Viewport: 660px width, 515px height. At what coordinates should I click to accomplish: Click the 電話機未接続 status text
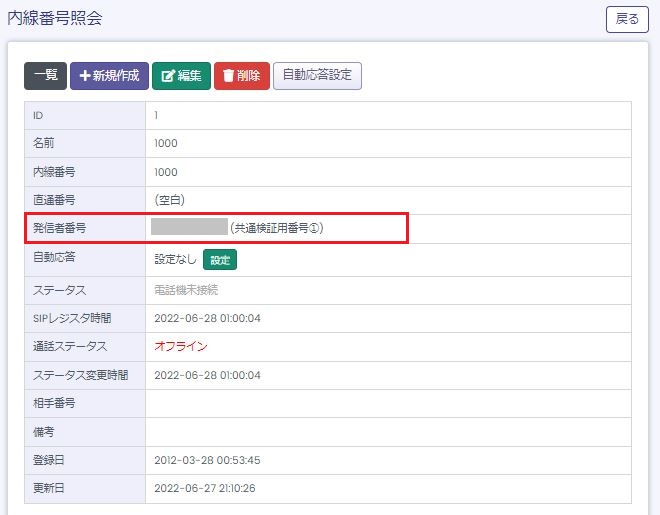[x=186, y=290]
